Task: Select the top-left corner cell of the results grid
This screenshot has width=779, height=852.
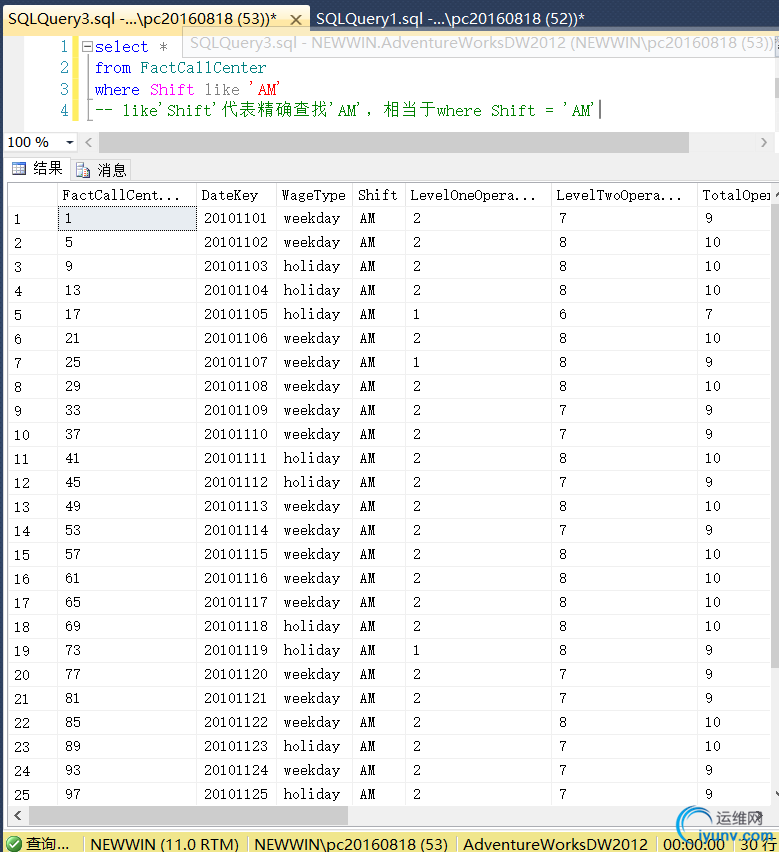Action: pyautogui.click(x=33, y=195)
